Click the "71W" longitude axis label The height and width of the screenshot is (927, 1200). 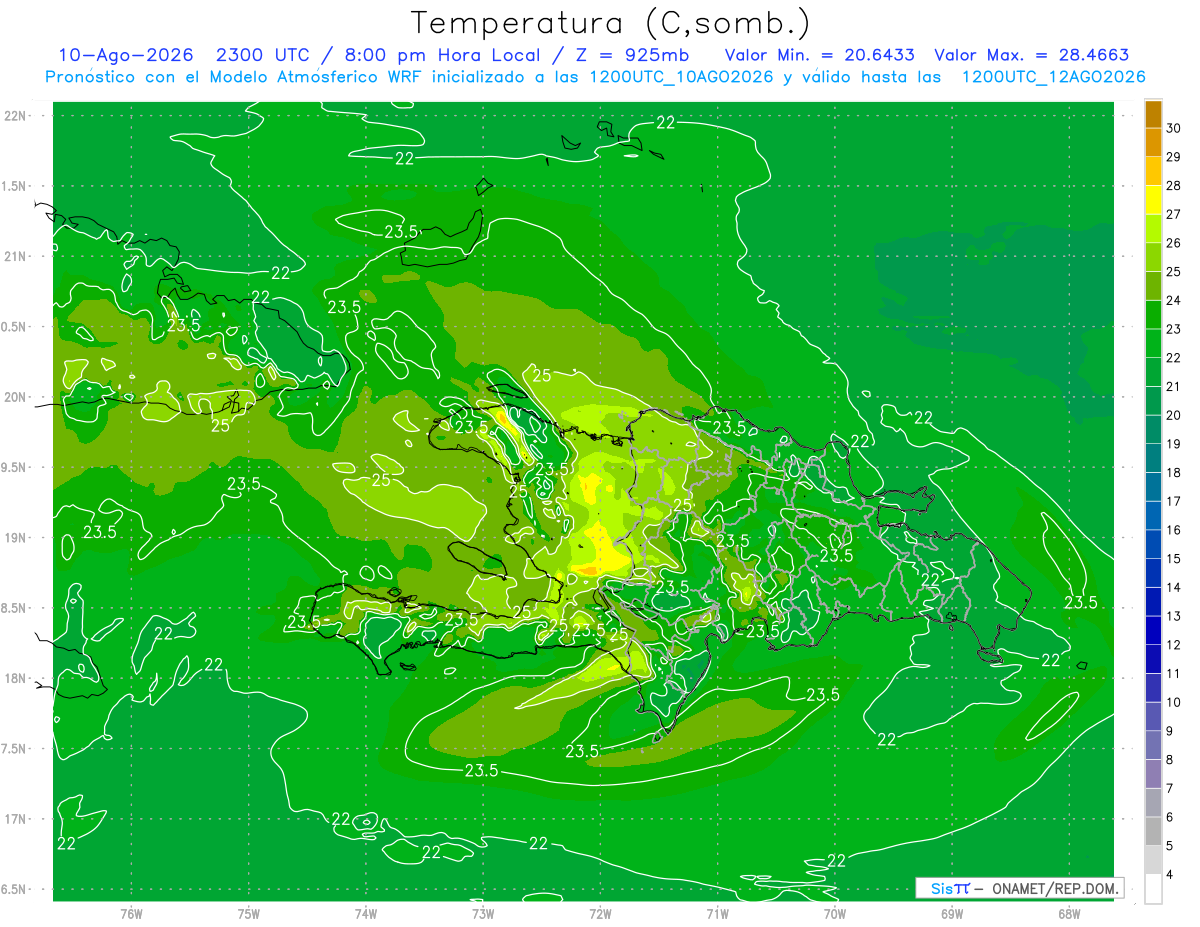click(x=717, y=914)
